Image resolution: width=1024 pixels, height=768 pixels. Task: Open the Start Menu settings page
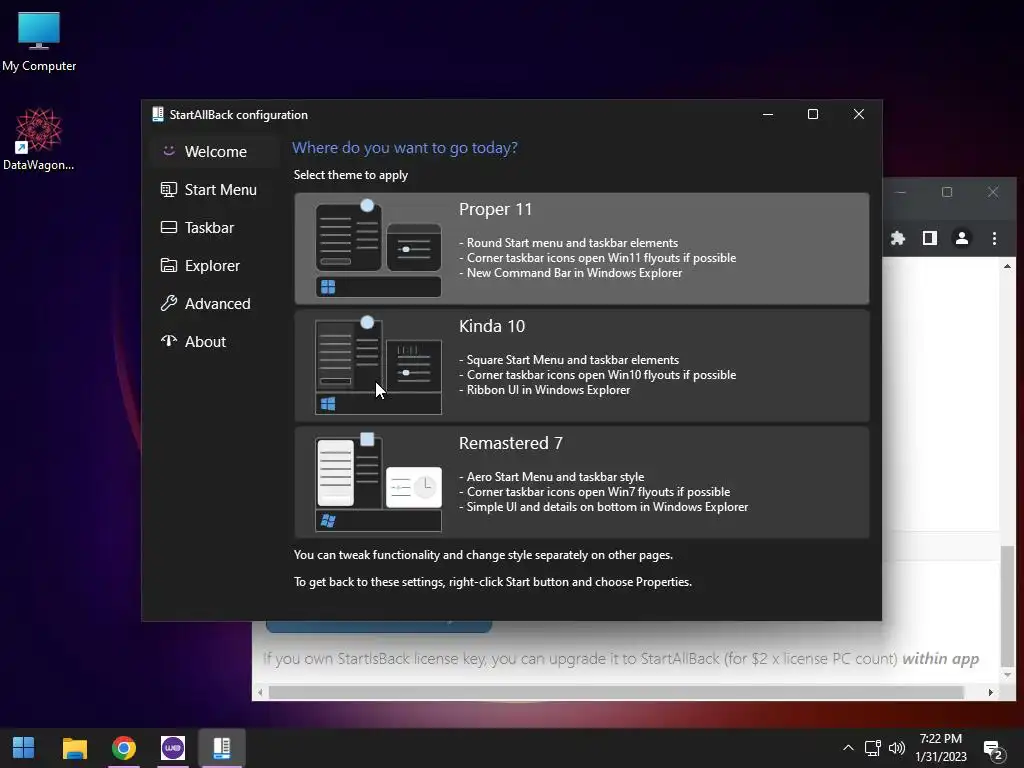coord(214,189)
